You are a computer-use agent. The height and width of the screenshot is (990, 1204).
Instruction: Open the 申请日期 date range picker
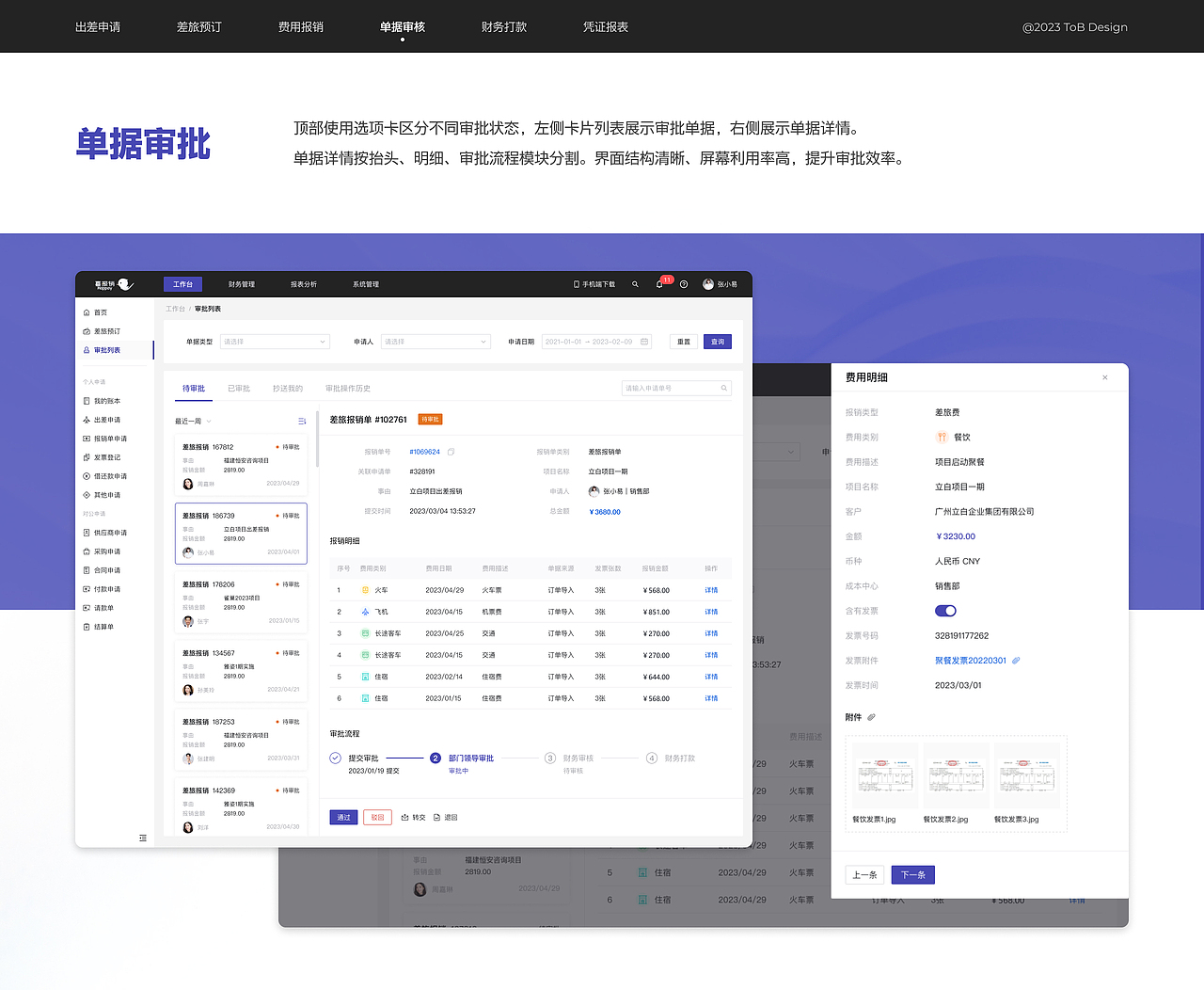(x=597, y=342)
